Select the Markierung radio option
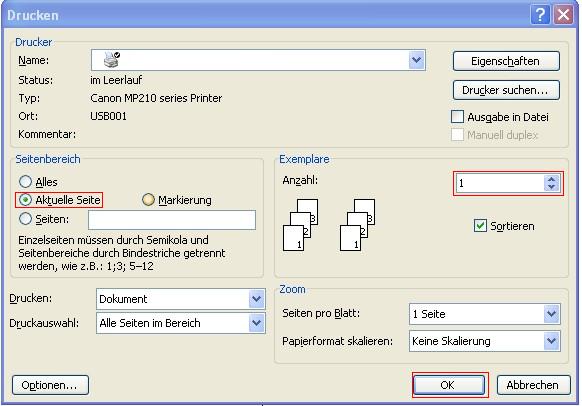The height and width of the screenshot is (406, 582). coord(148,200)
